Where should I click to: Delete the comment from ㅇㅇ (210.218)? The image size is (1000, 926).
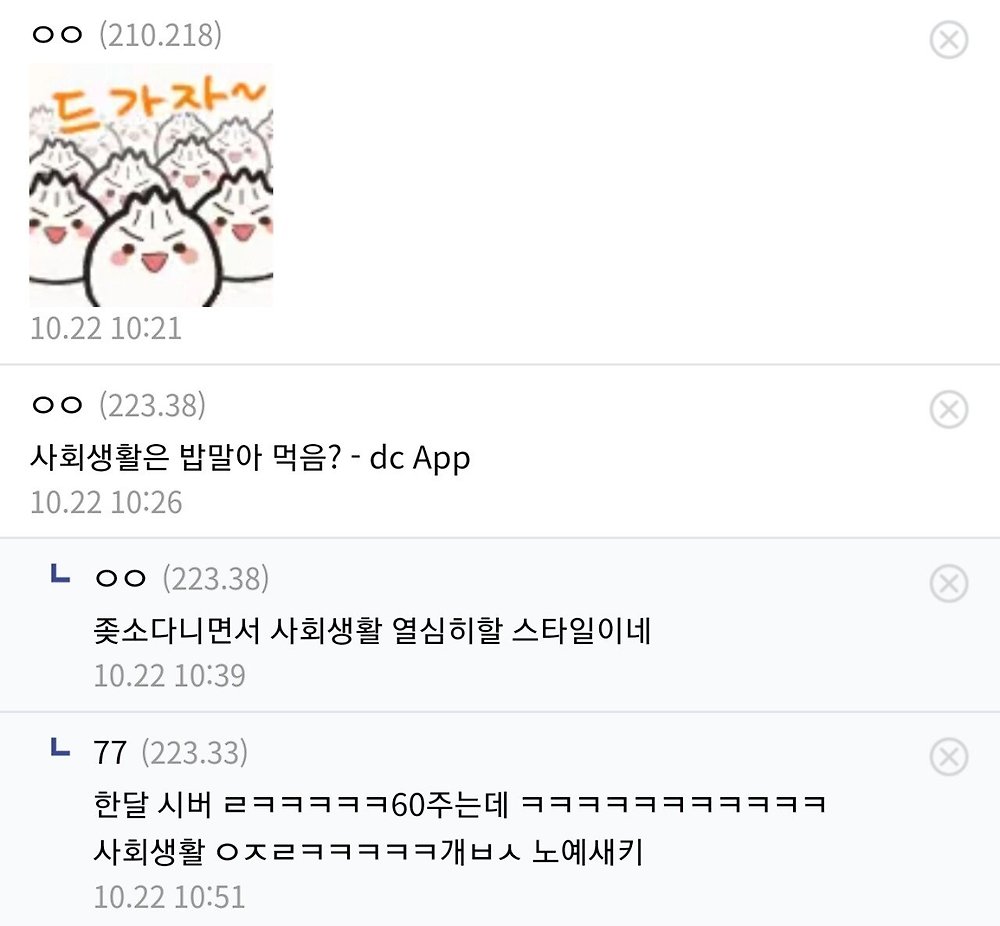949,40
